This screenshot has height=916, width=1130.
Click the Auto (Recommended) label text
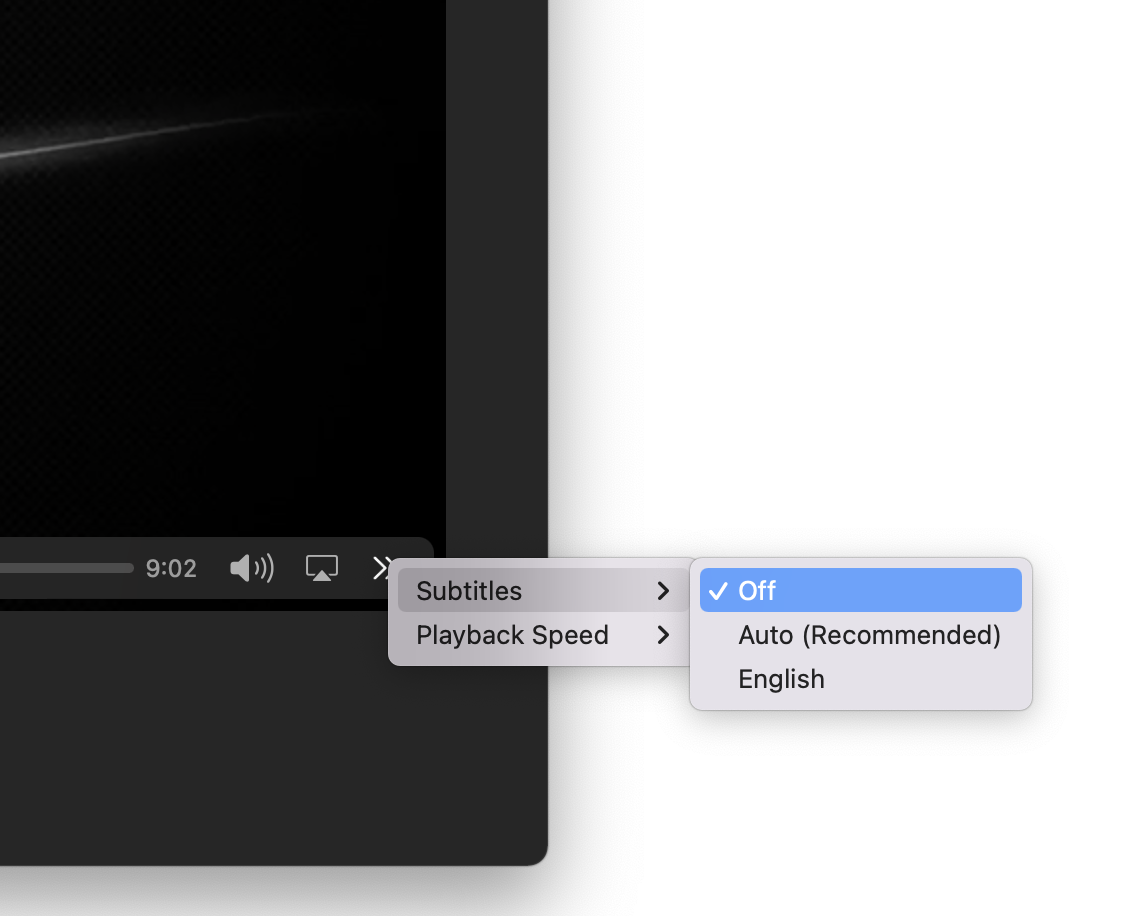(x=869, y=635)
